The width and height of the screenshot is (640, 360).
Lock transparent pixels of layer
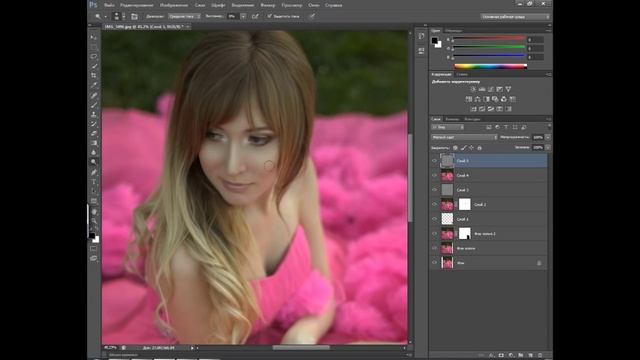coord(455,148)
